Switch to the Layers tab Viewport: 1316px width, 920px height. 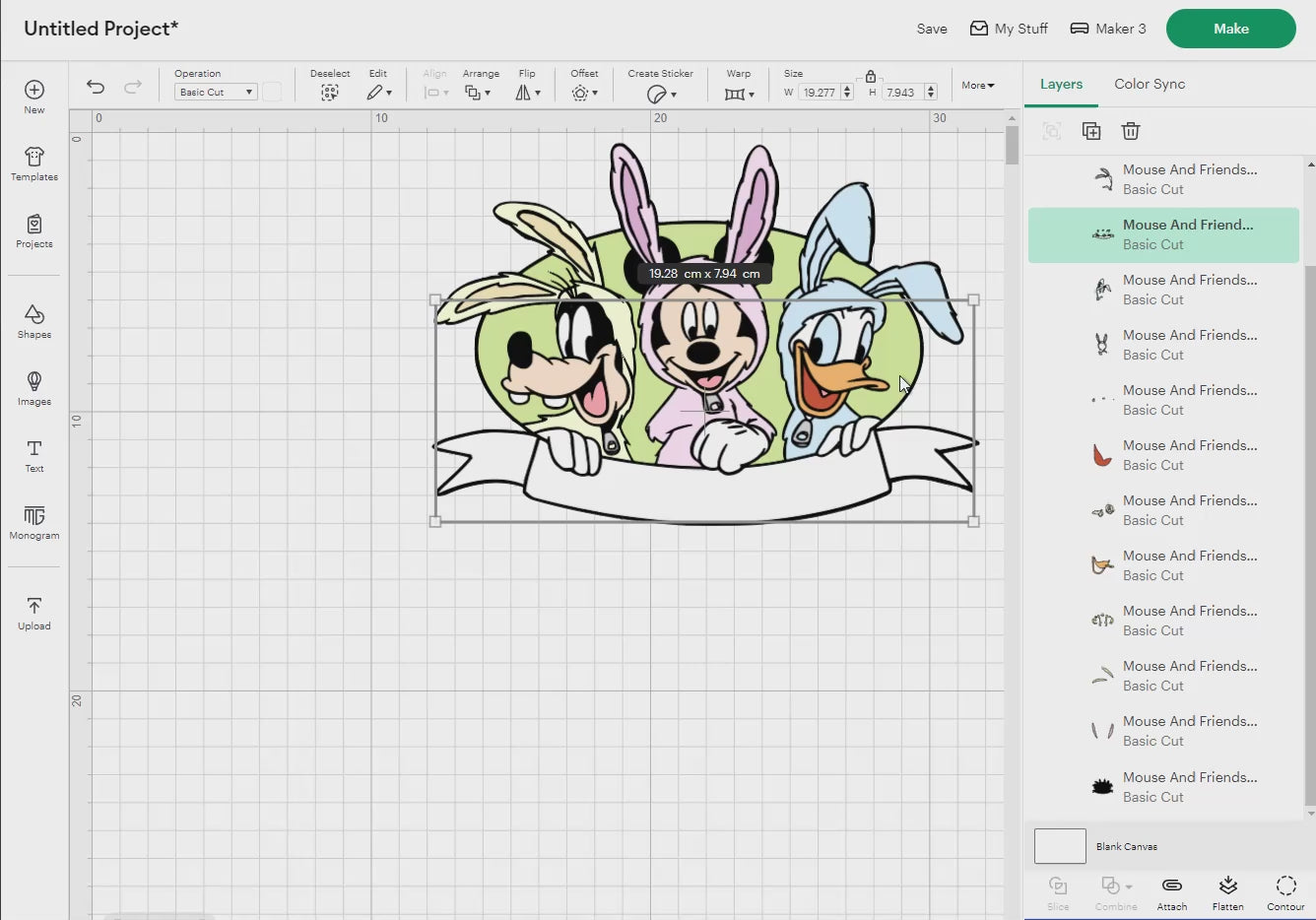click(1061, 85)
